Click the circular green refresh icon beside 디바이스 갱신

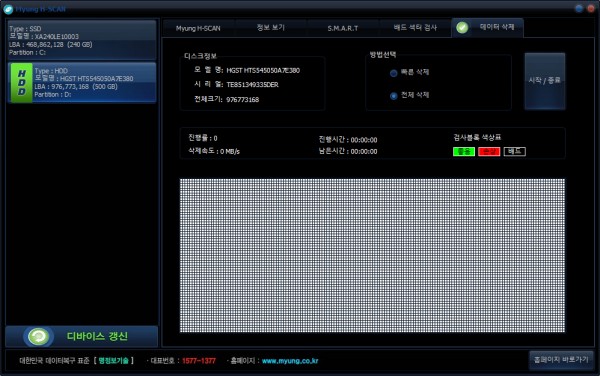click(x=38, y=336)
